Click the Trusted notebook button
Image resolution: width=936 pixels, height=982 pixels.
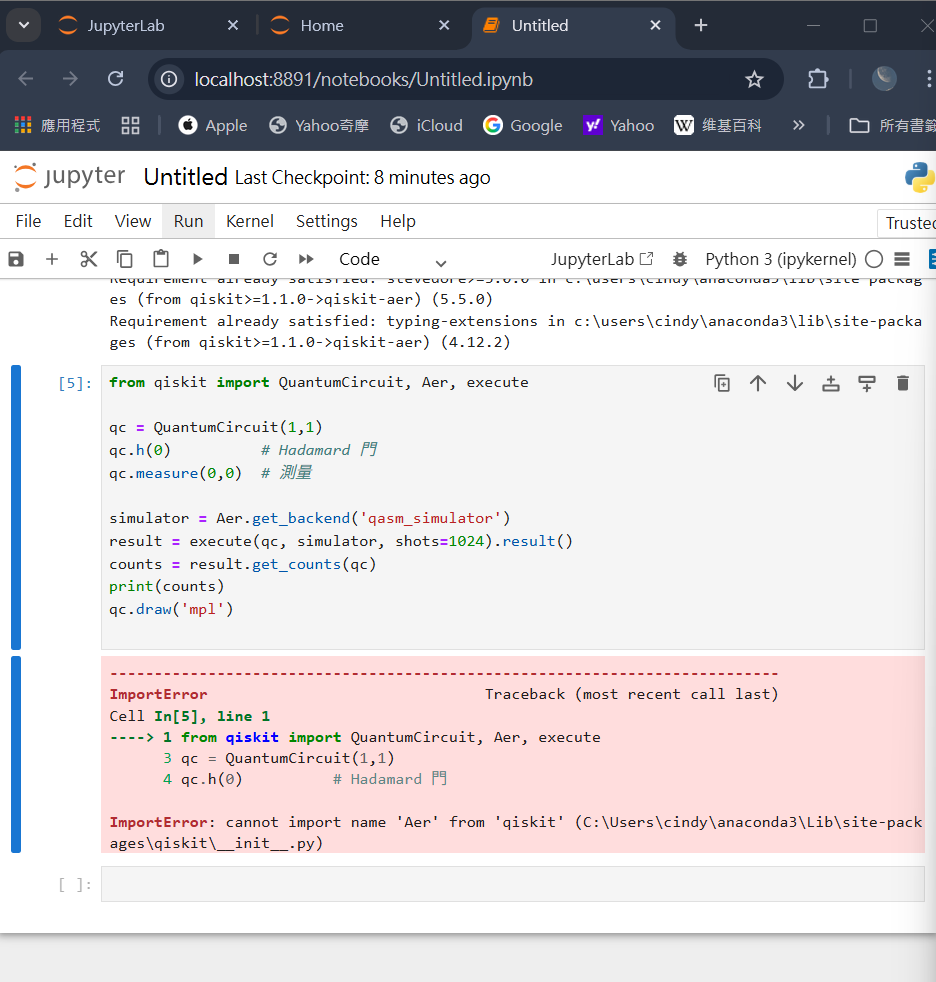[x=908, y=223]
